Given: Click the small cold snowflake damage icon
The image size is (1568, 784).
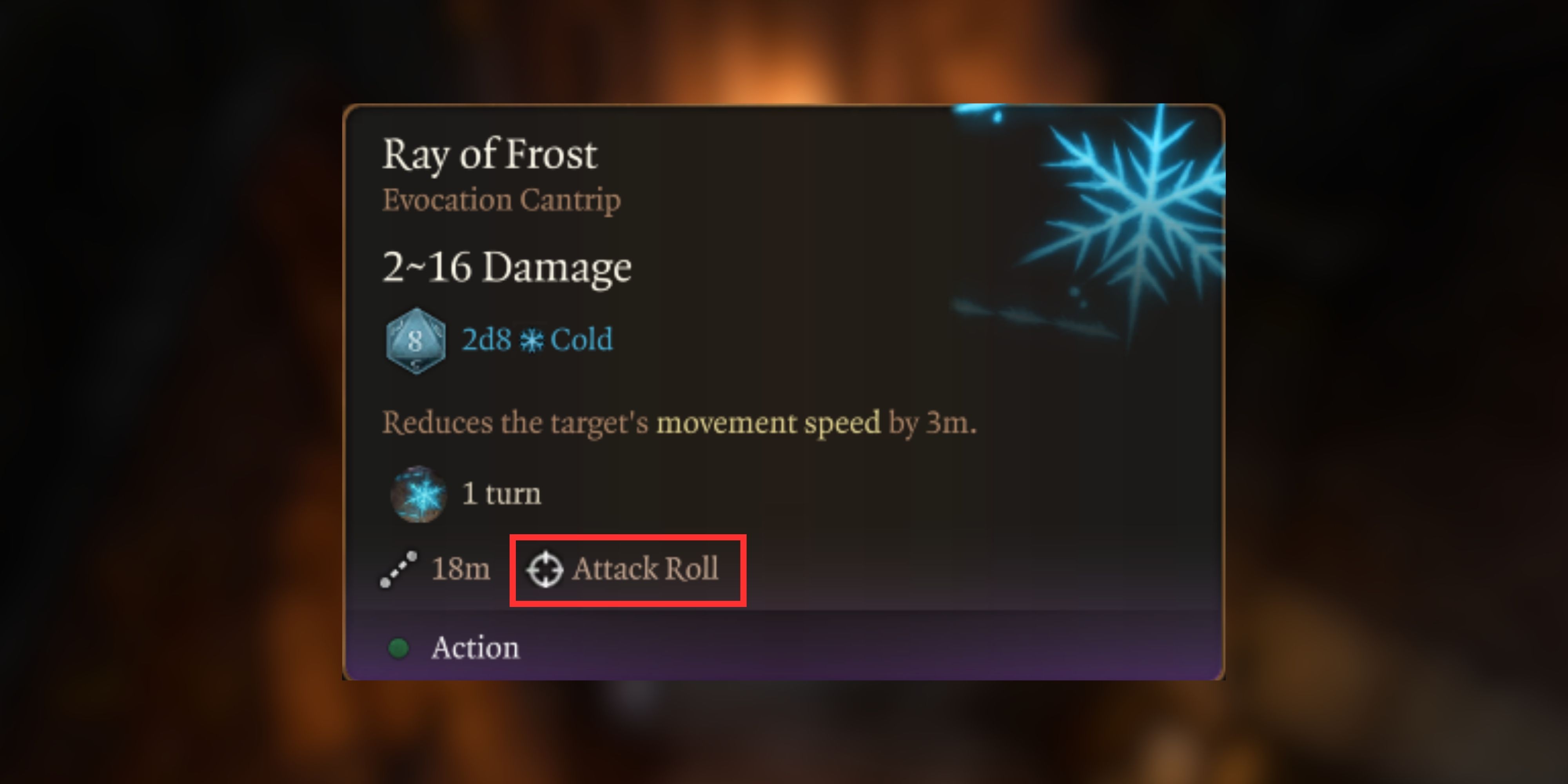Looking at the screenshot, I should [x=531, y=340].
